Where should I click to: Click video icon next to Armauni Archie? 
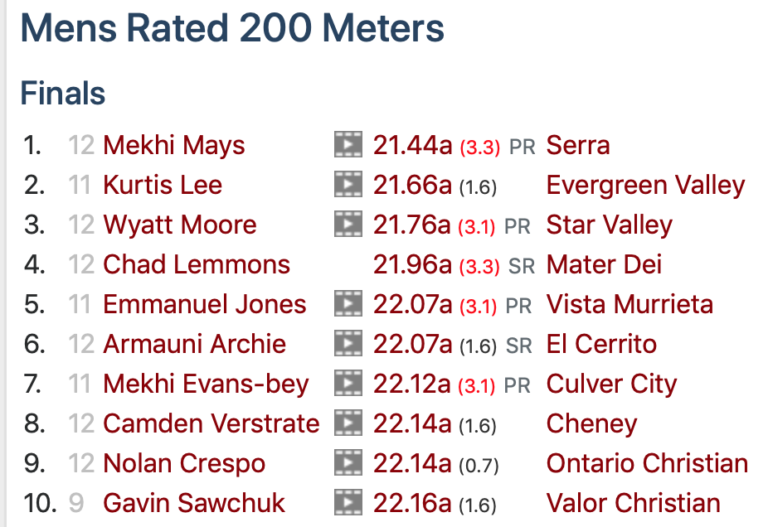[348, 344]
